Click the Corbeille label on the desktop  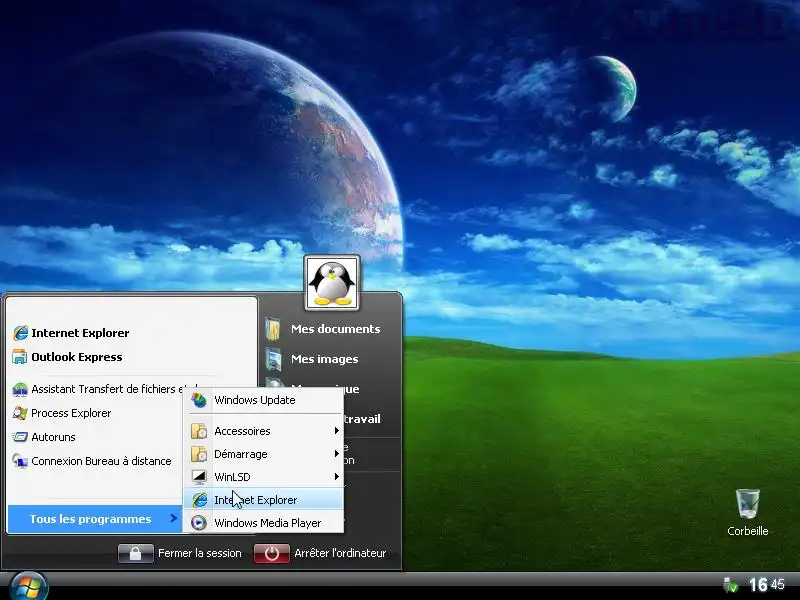point(747,531)
